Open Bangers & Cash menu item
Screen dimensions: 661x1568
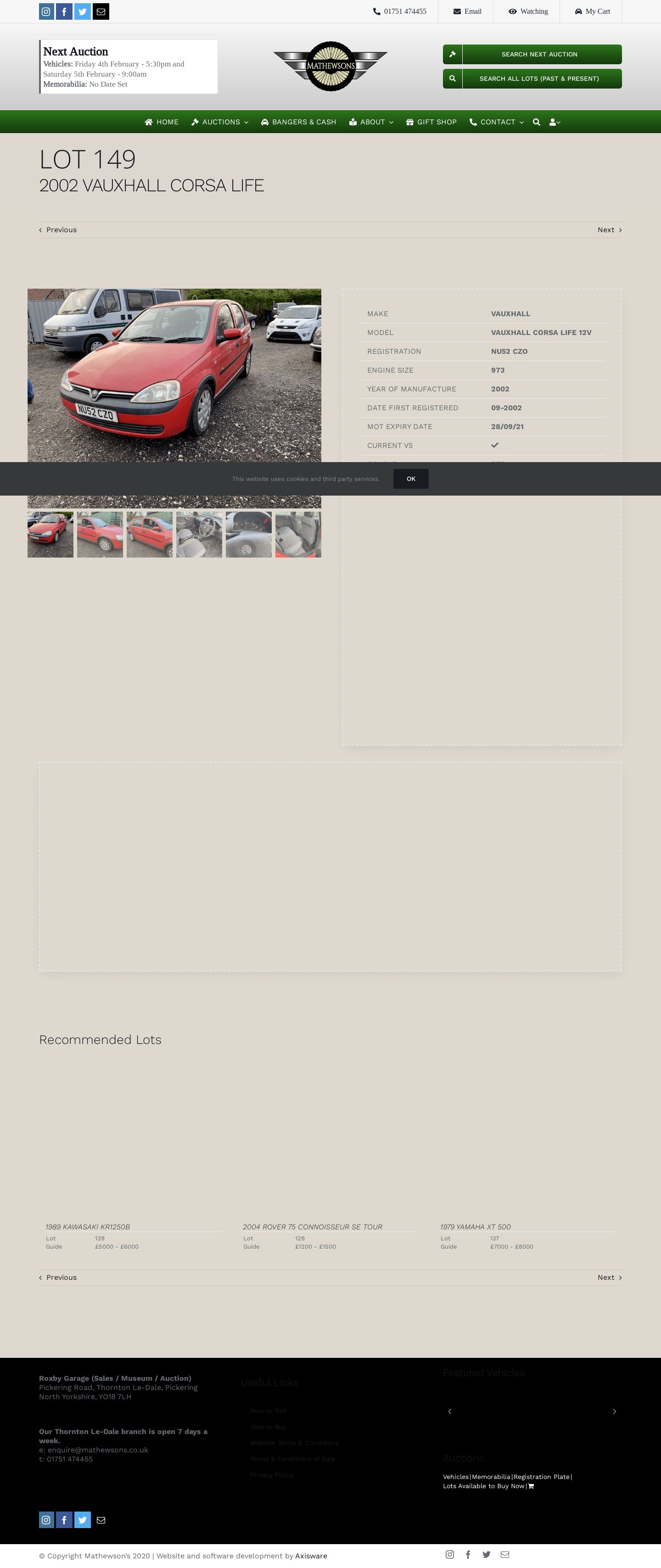(x=299, y=122)
